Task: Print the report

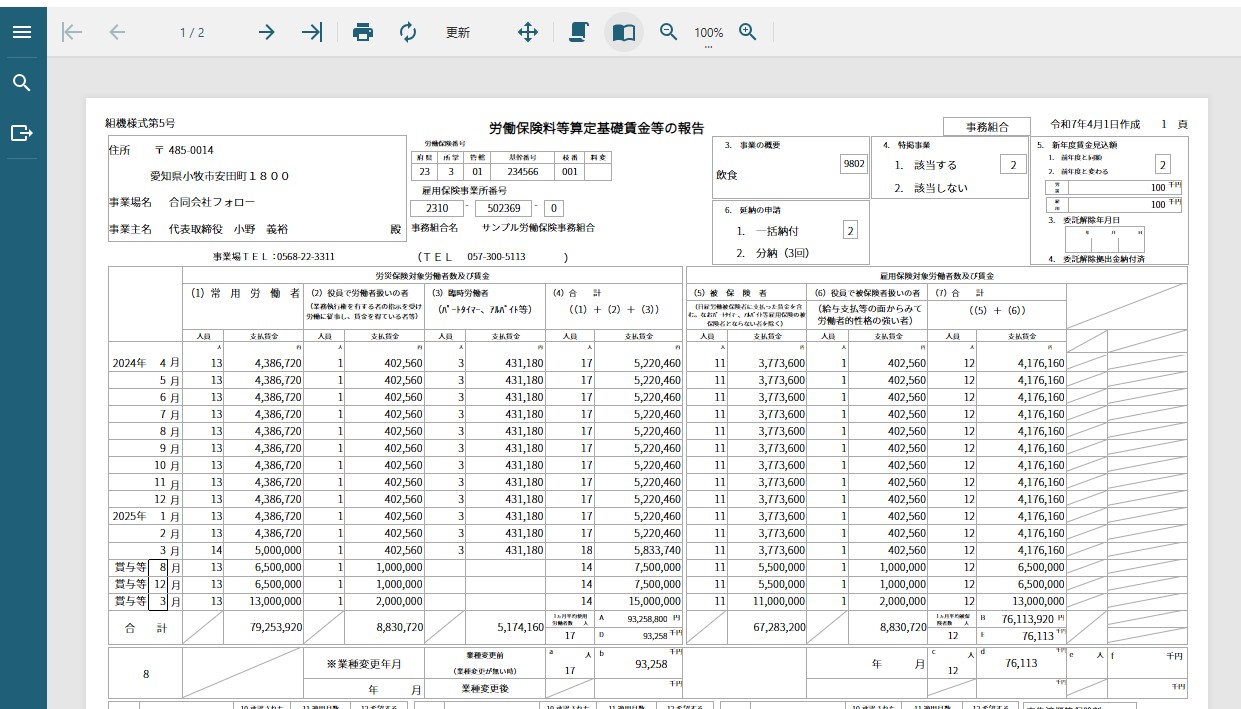Action: point(363,32)
